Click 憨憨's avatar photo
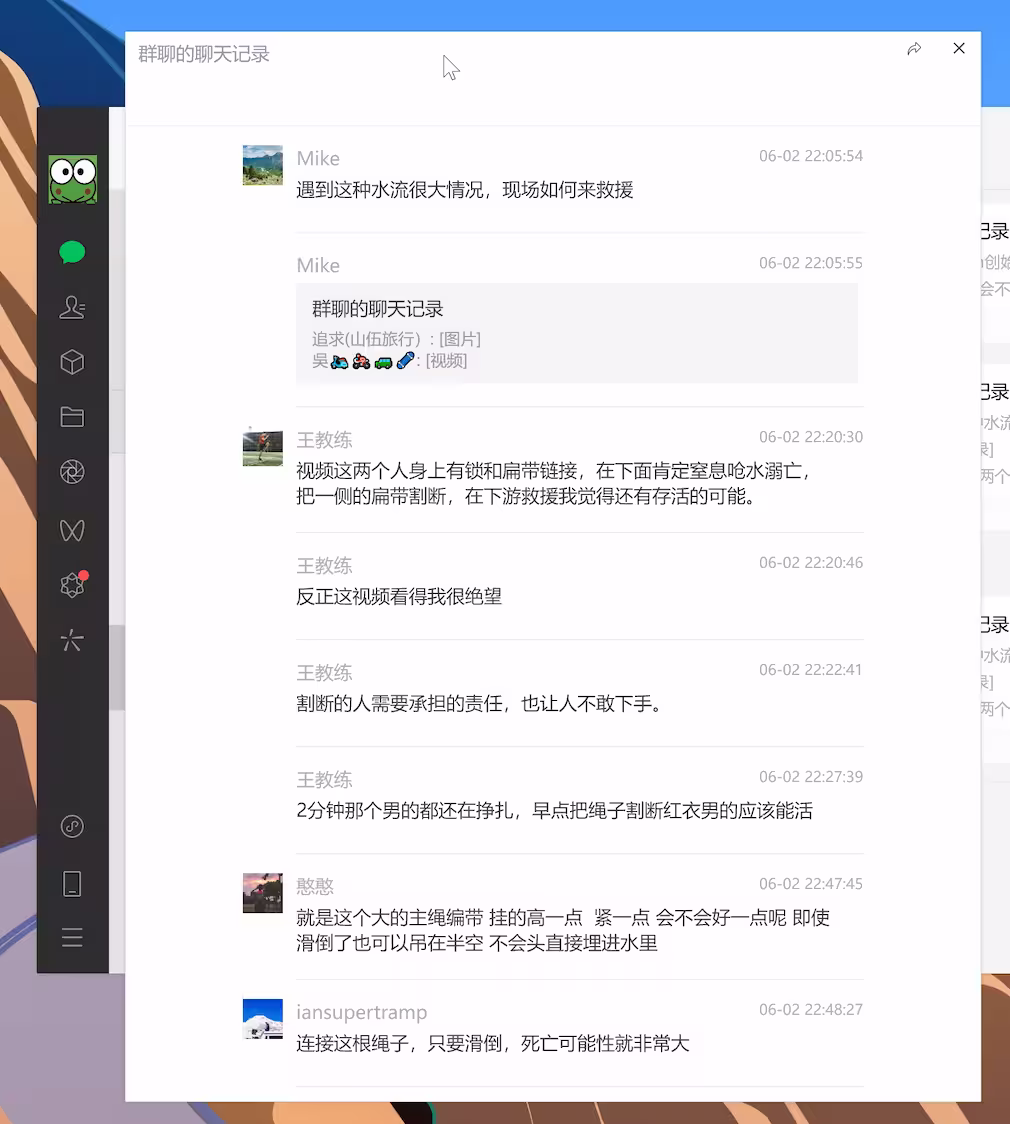Viewport: 1010px width, 1124px height. tap(262, 892)
